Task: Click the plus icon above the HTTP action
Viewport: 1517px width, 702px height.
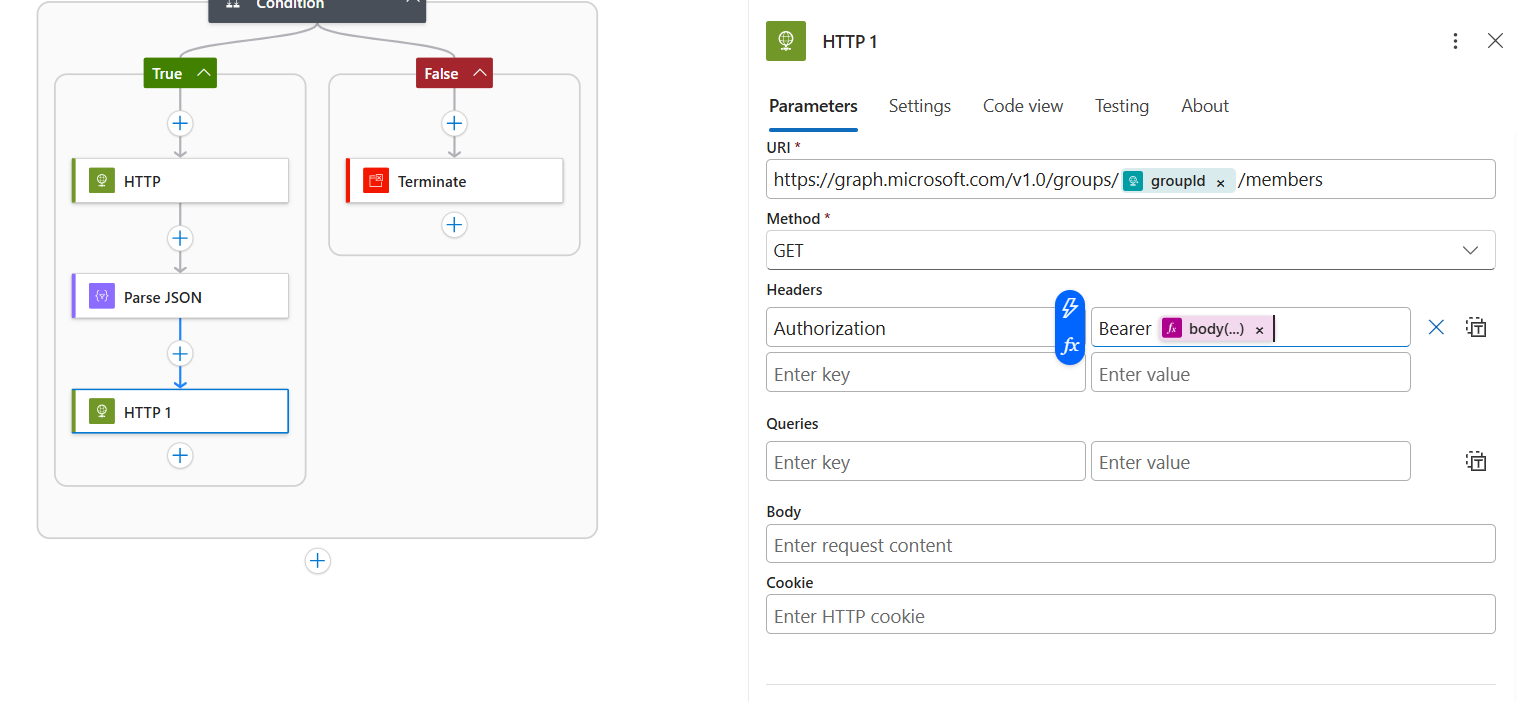Action: click(180, 124)
